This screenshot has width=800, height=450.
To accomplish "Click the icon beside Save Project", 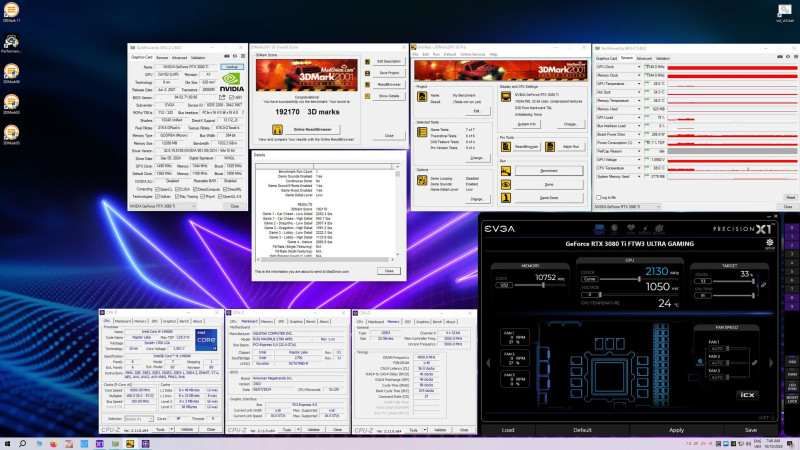I will (367, 73).
